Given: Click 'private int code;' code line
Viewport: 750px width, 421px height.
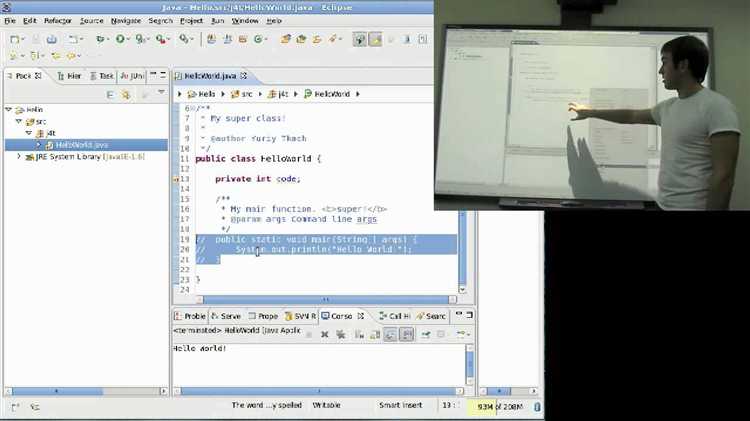Looking at the screenshot, I should point(258,178).
